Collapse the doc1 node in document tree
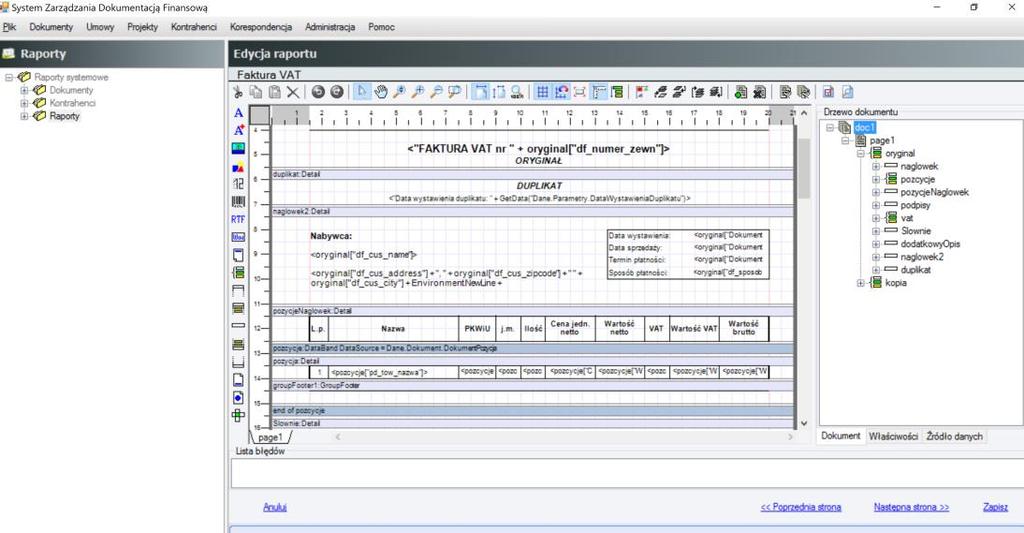Image resolution: width=1024 pixels, height=533 pixels. [x=829, y=127]
